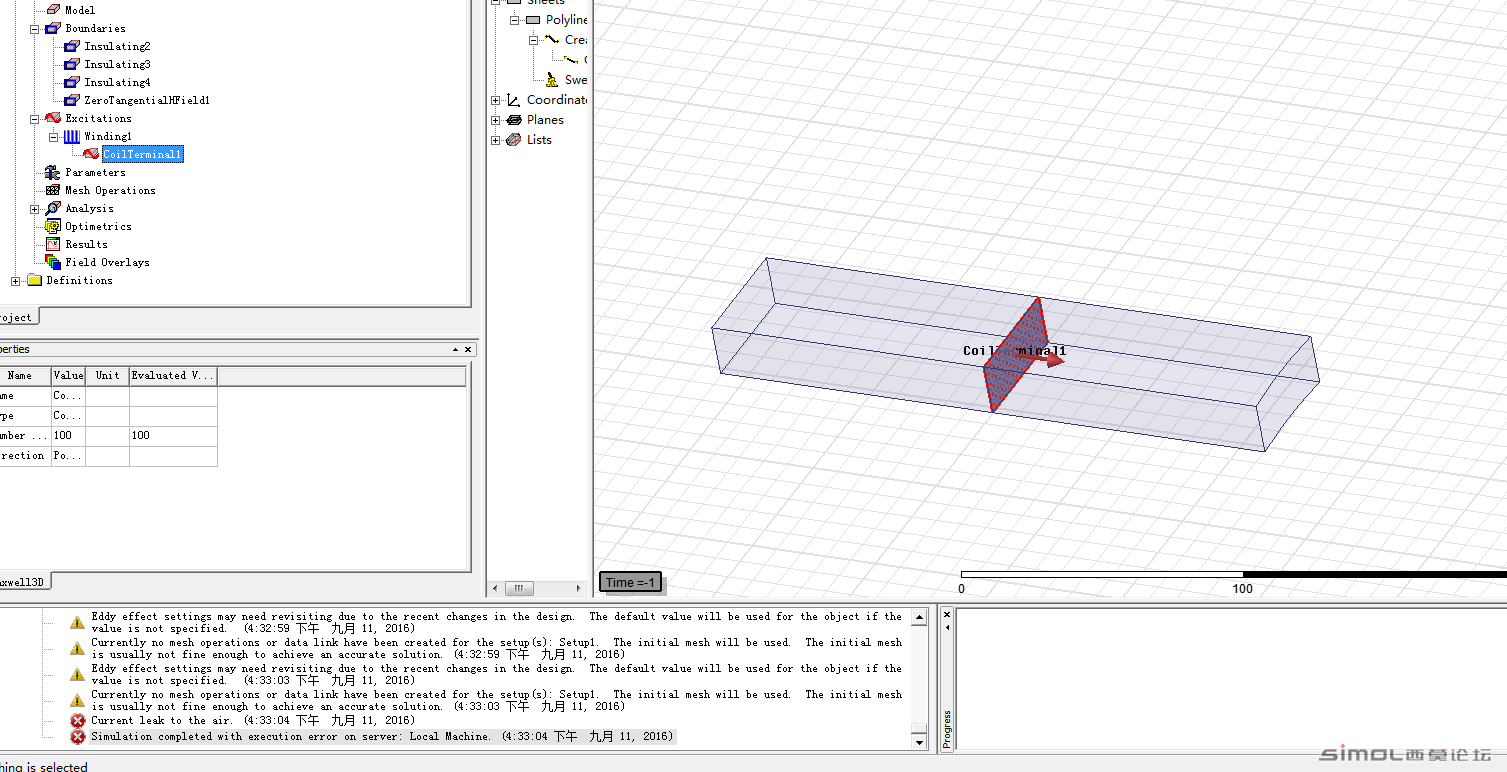
Task: Expand the Planes node
Action: click(x=495, y=120)
